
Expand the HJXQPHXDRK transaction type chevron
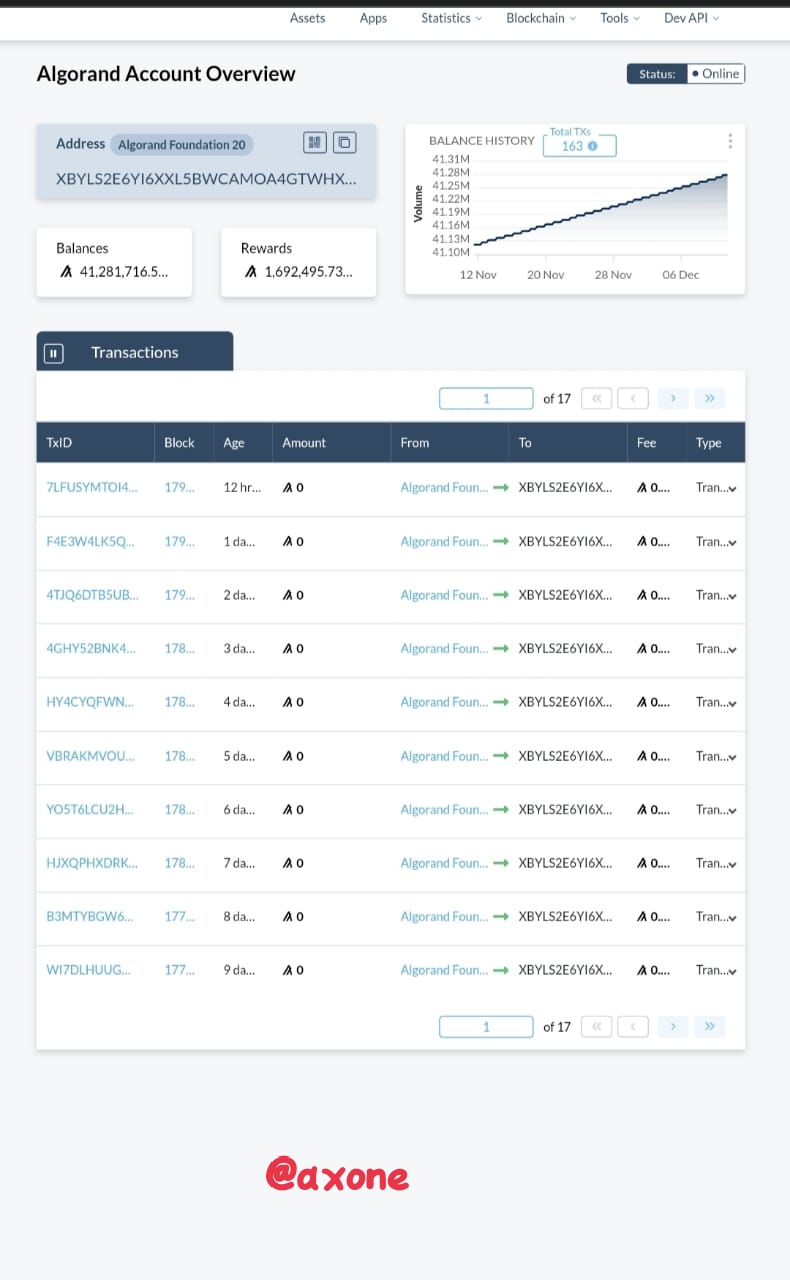(x=733, y=864)
